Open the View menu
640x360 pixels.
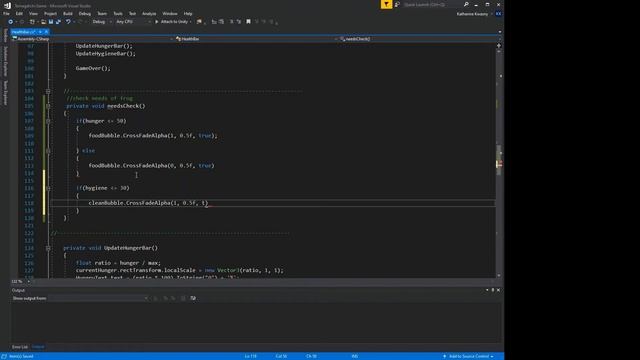(33, 14)
